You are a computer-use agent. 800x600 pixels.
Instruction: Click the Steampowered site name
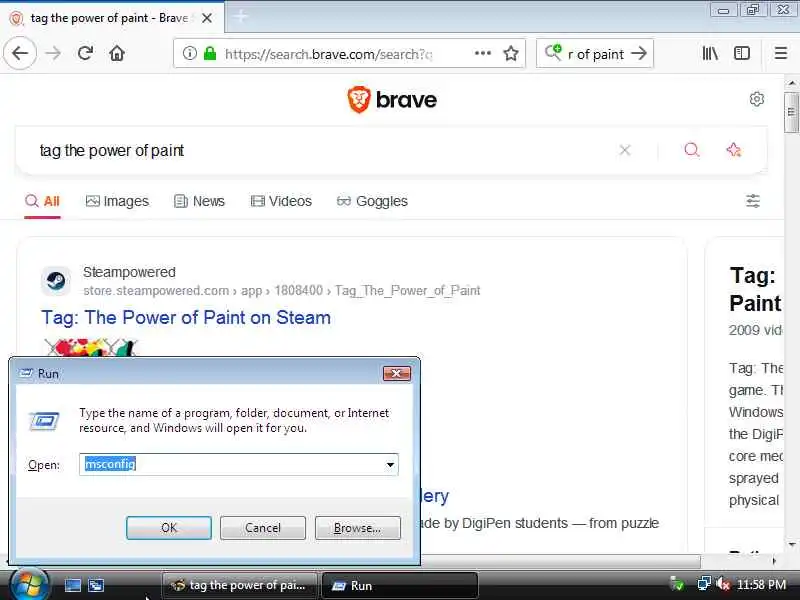click(130, 272)
